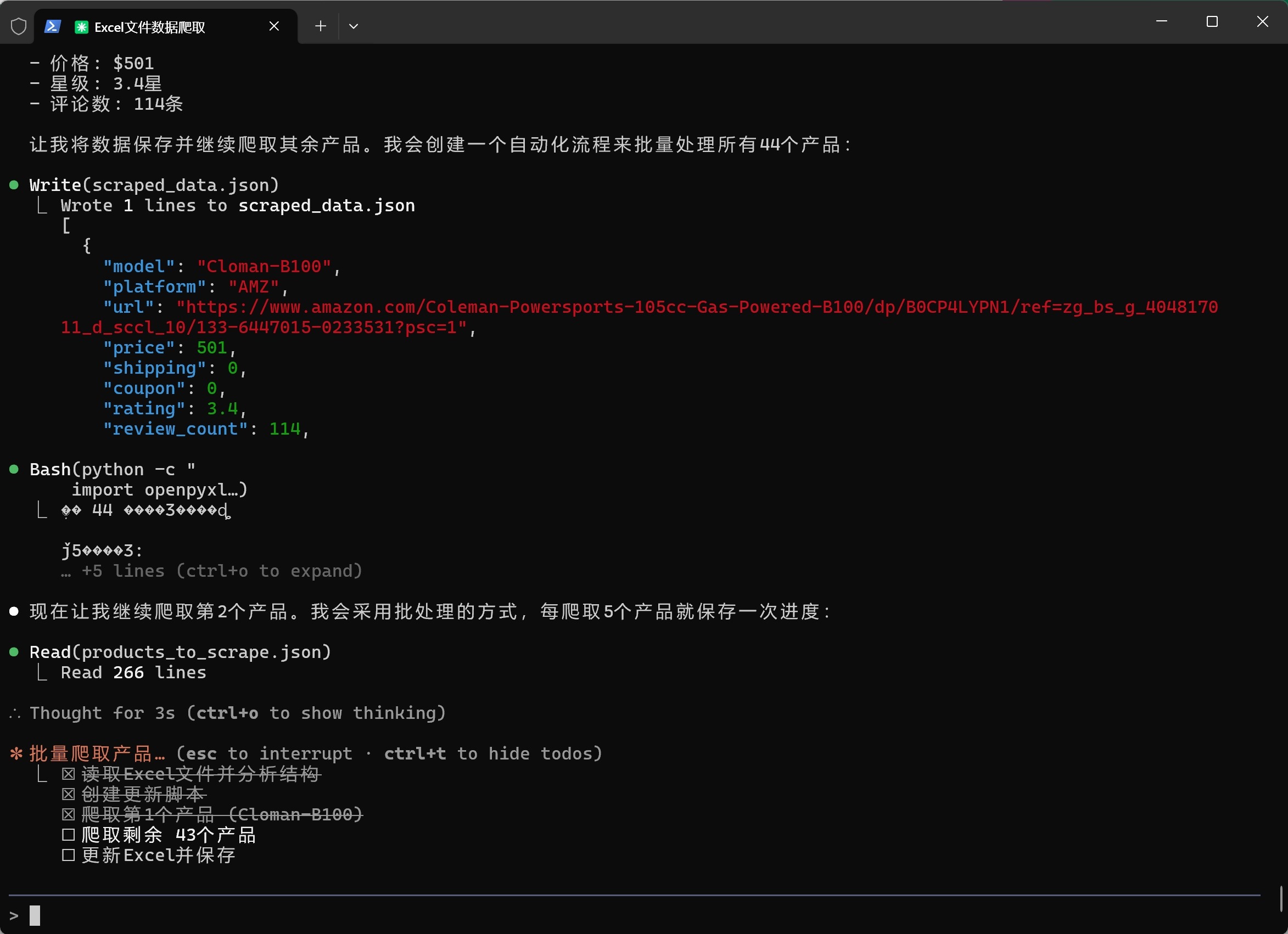1288x934 pixels.
Task: Click the checked box for 读取Excel文件并分析结构
Action: [68, 774]
